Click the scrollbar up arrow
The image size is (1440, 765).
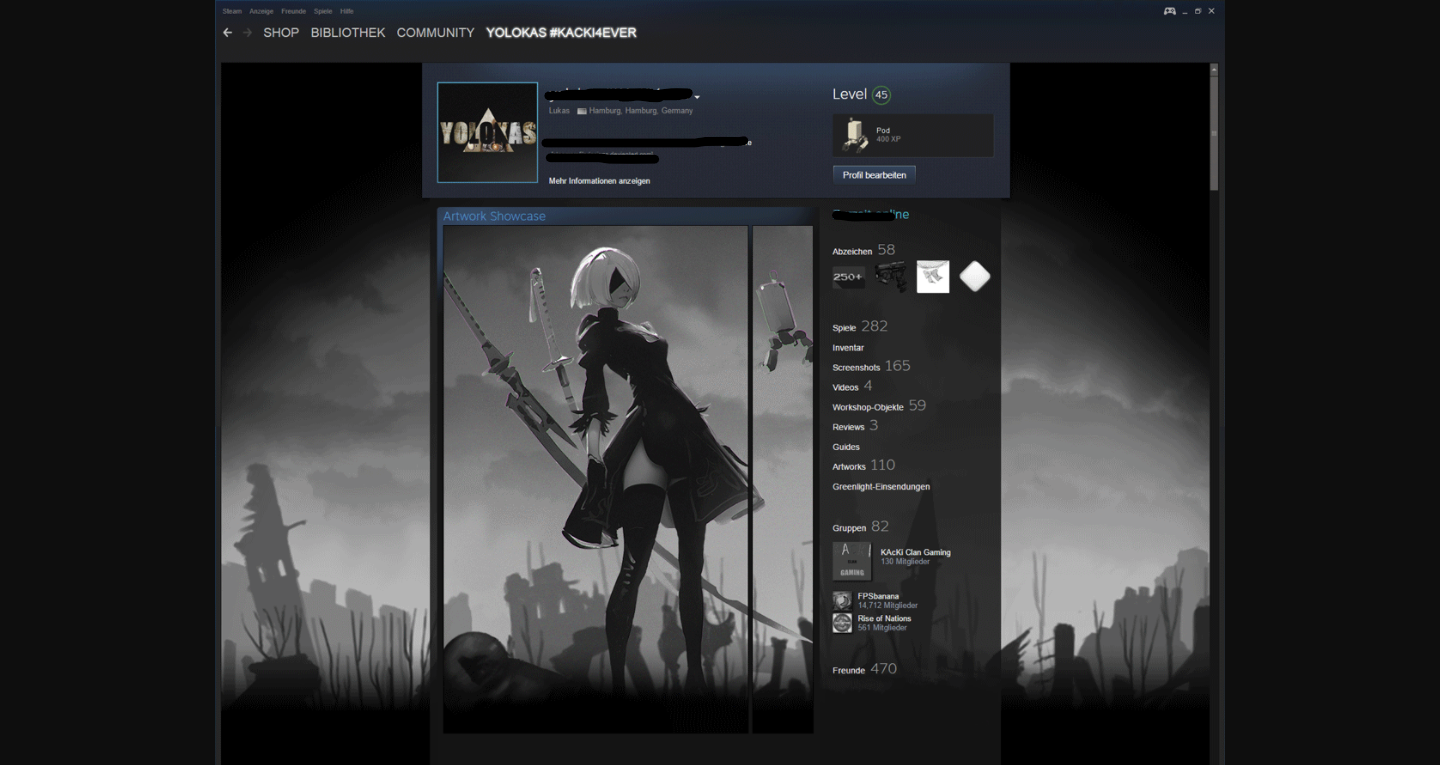tap(1214, 69)
